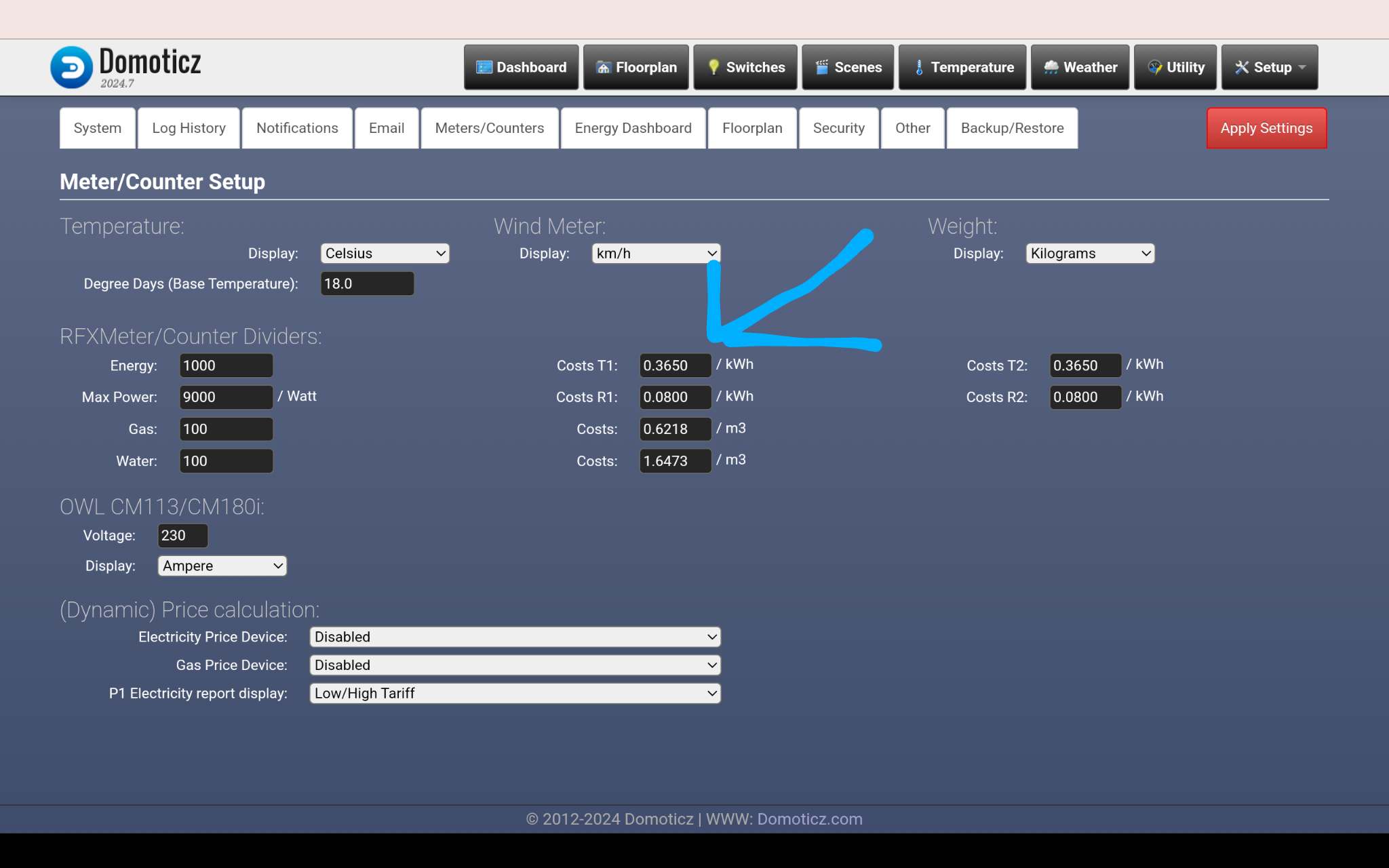Click the Apply Settings button
This screenshot has height=868, width=1389.
(1266, 128)
